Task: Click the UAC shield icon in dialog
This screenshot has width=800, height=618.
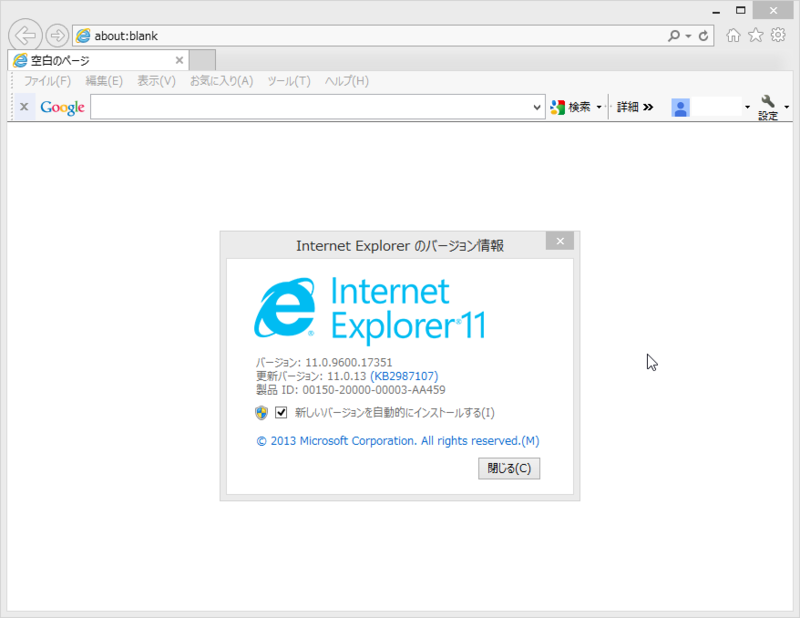Action: [x=261, y=412]
